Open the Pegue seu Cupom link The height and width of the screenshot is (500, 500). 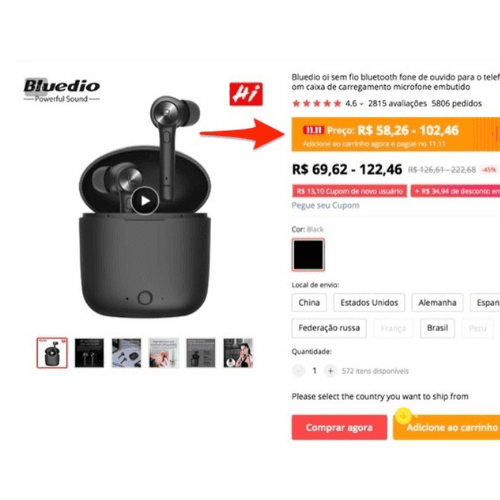pyautogui.click(x=325, y=205)
